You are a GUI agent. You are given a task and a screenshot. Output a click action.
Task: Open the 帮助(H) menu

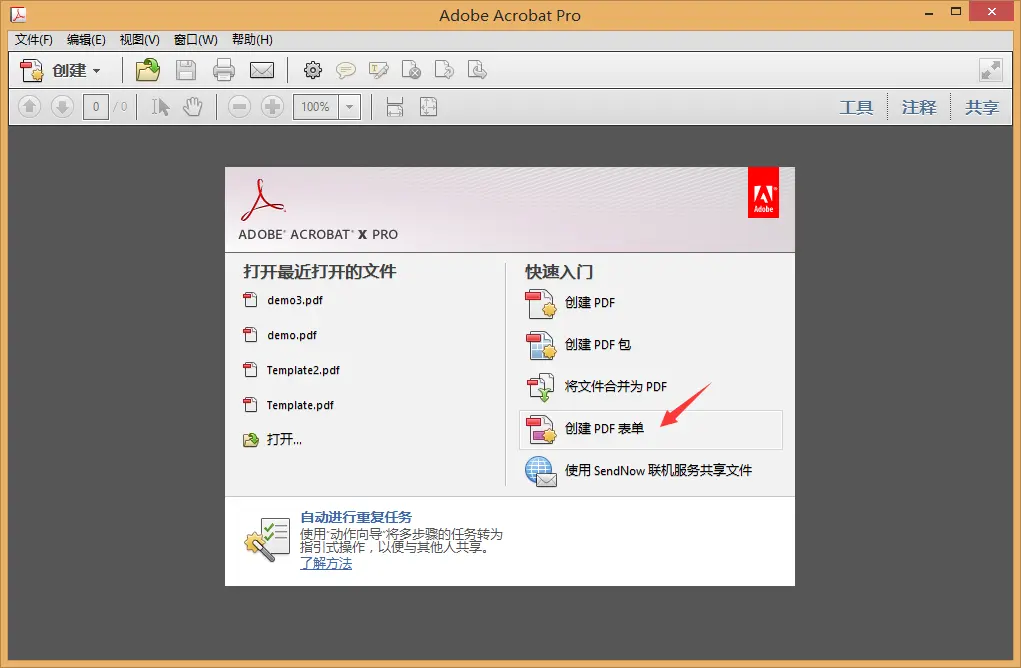click(252, 40)
